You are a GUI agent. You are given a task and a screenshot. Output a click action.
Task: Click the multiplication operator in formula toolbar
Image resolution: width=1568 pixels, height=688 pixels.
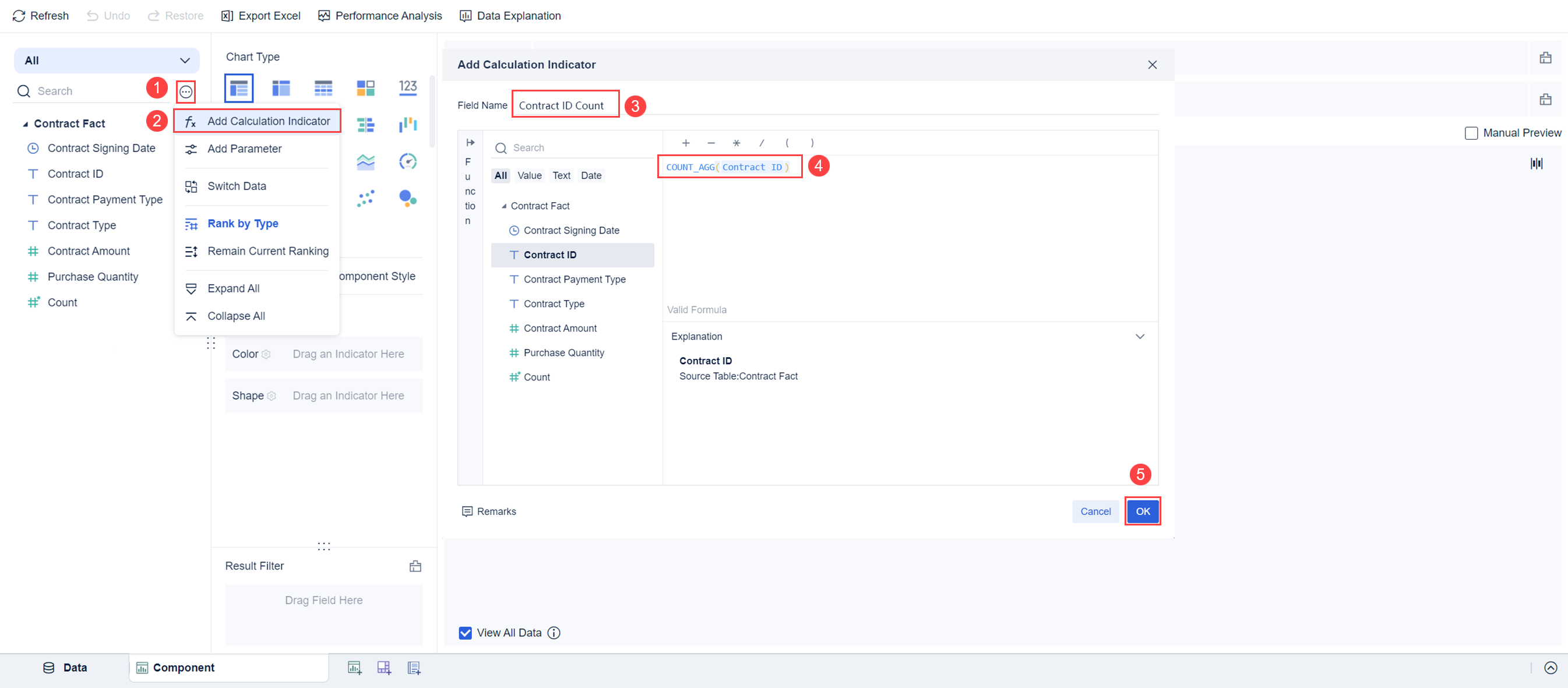(x=736, y=142)
